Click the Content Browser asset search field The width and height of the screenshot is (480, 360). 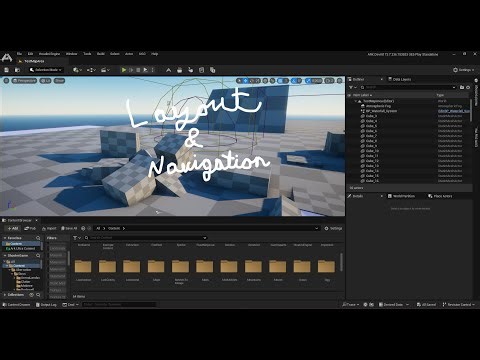tap(146, 238)
